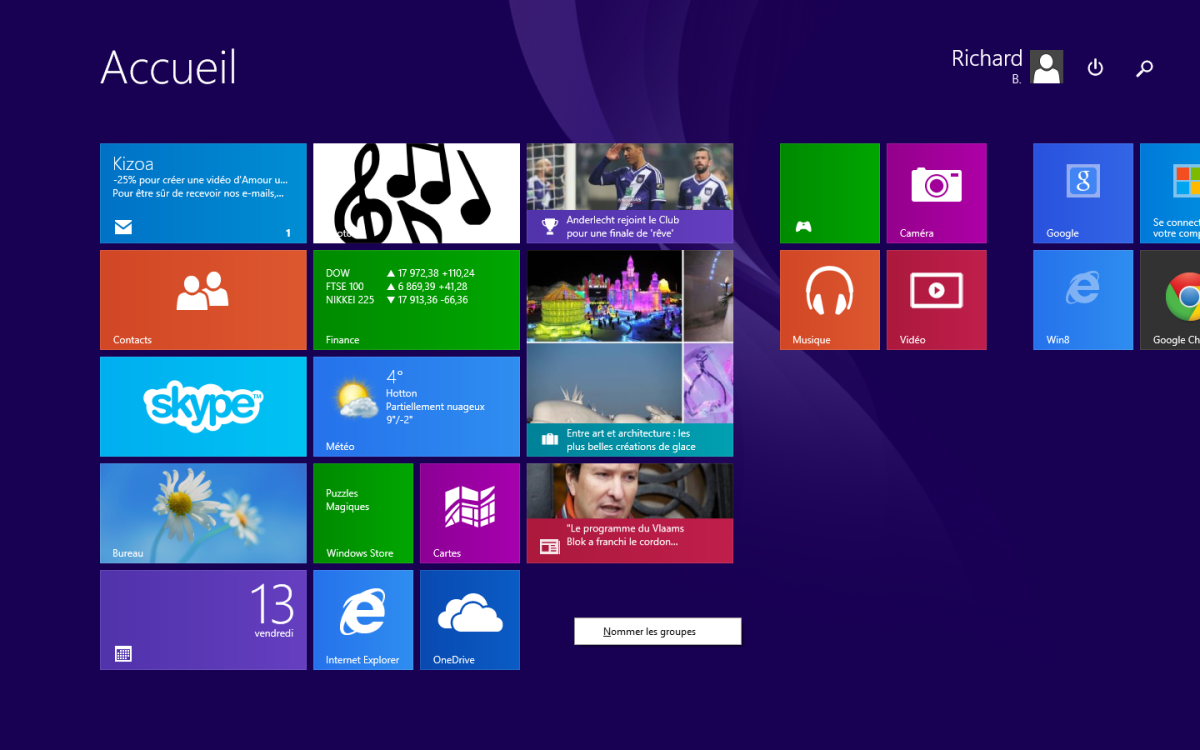
Task: Open the OneDrive tile
Action: (470, 620)
